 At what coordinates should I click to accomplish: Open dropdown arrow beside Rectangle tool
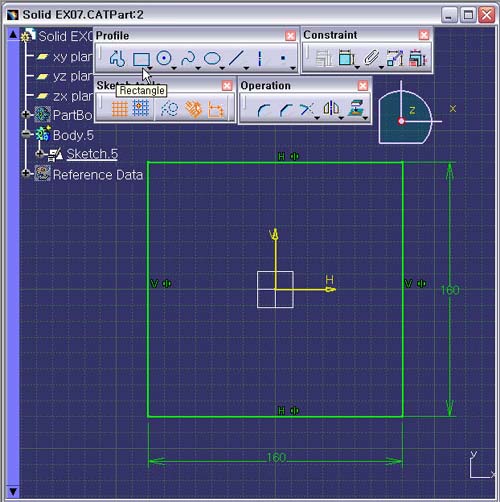point(150,68)
